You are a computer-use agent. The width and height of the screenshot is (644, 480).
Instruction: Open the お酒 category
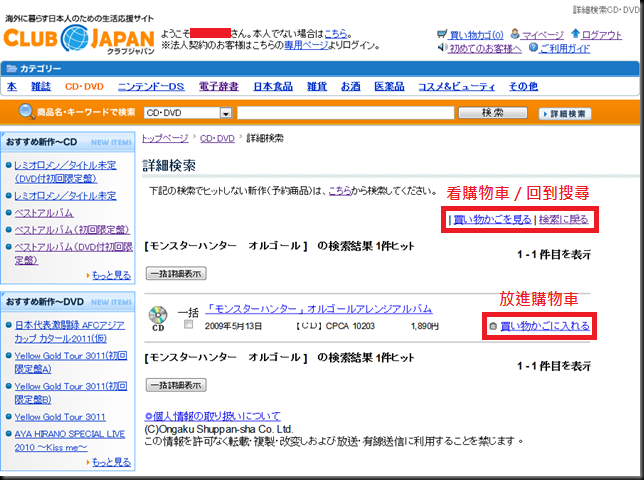[x=351, y=87]
